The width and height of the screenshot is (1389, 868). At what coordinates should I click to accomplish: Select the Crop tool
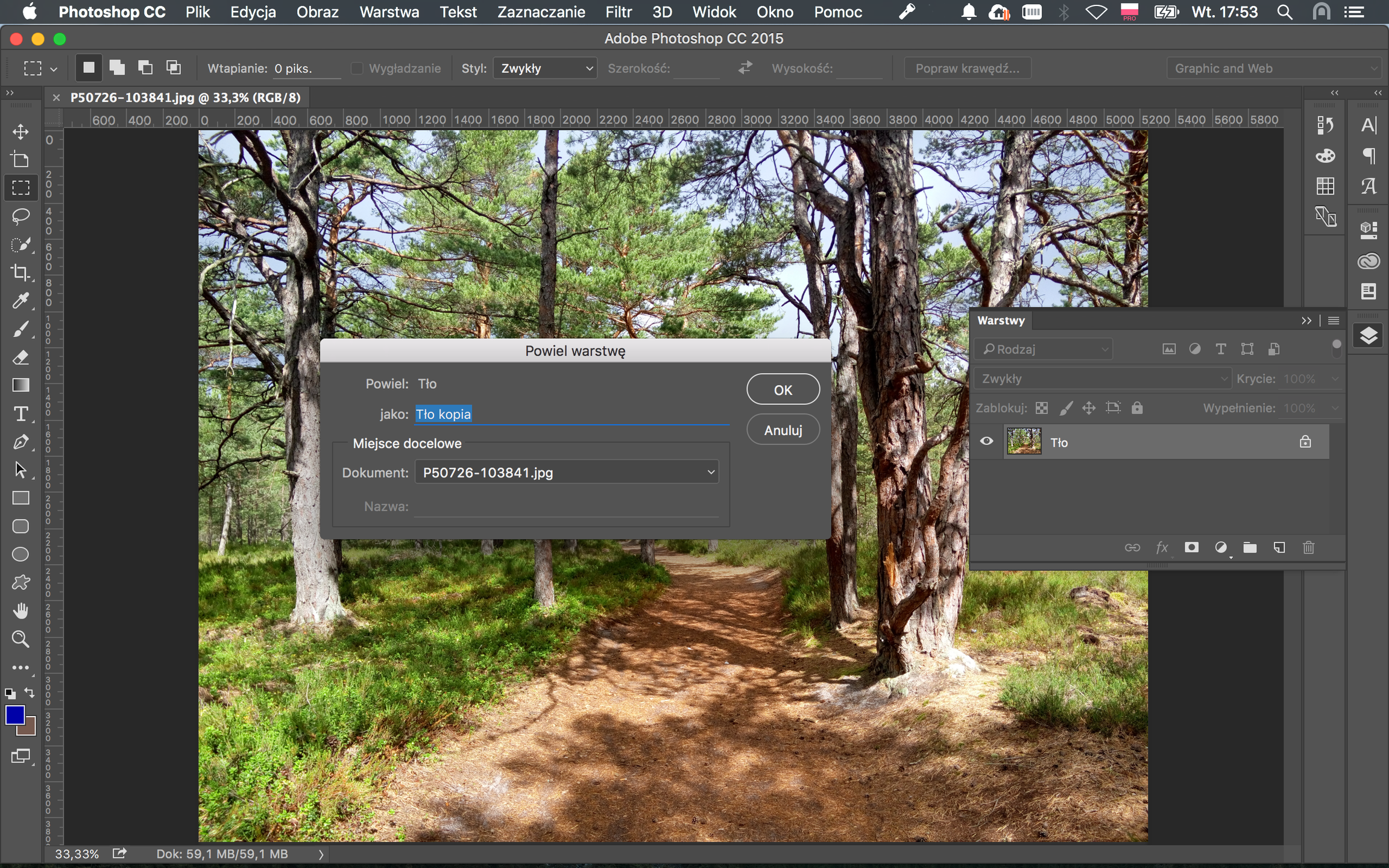(20, 272)
